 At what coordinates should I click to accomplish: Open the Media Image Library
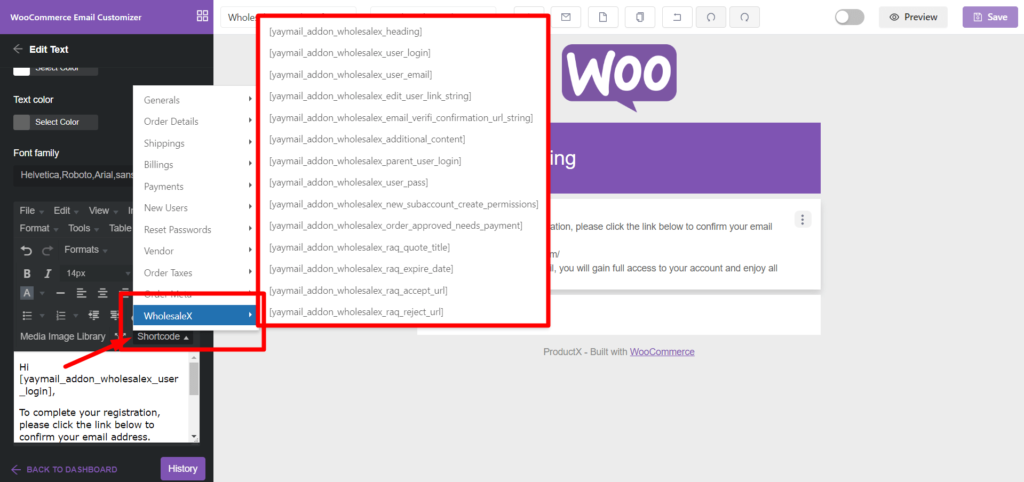63,336
